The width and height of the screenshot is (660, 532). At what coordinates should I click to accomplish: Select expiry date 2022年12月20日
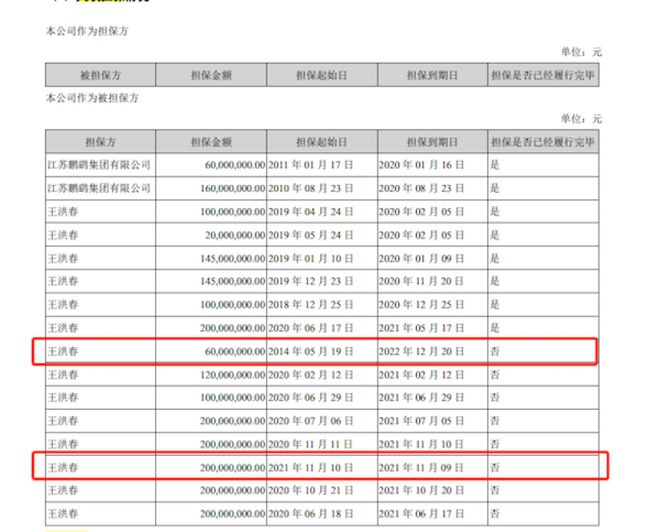(x=421, y=351)
